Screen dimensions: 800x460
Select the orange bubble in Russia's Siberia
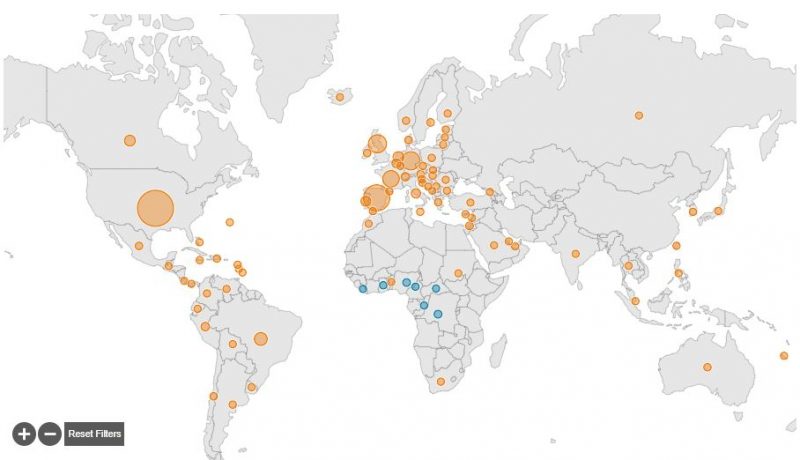[x=639, y=115]
